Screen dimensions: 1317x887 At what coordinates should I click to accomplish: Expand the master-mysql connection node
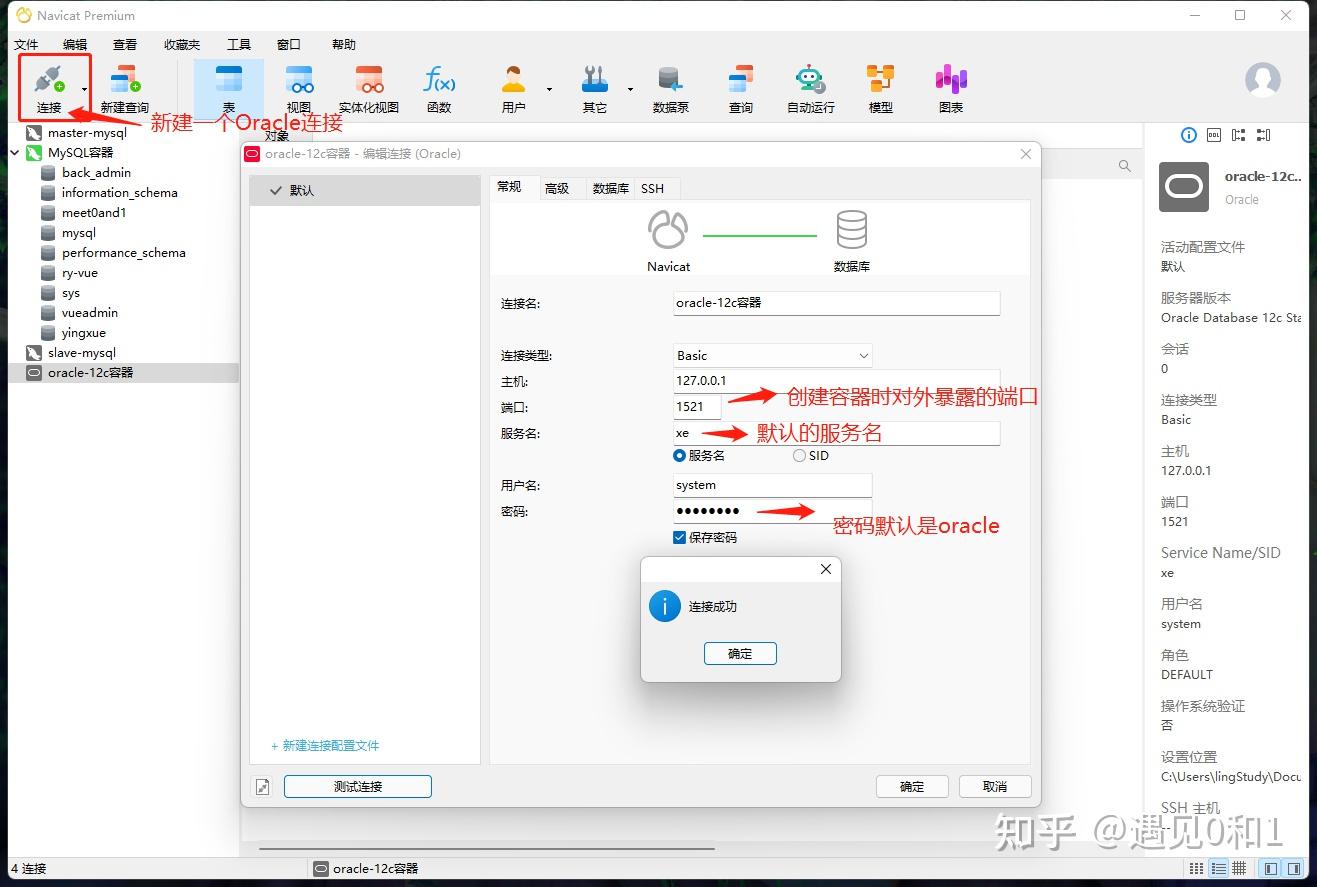click(x=15, y=132)
